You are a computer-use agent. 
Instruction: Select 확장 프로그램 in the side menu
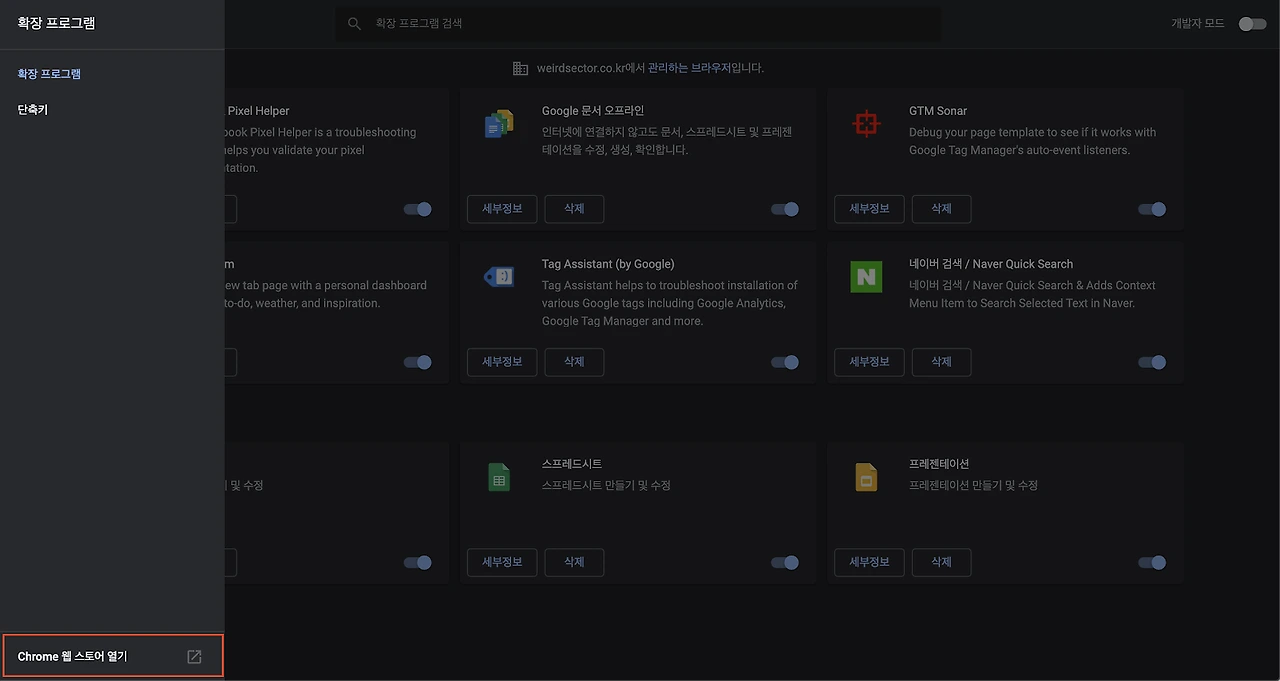point(49,74)
